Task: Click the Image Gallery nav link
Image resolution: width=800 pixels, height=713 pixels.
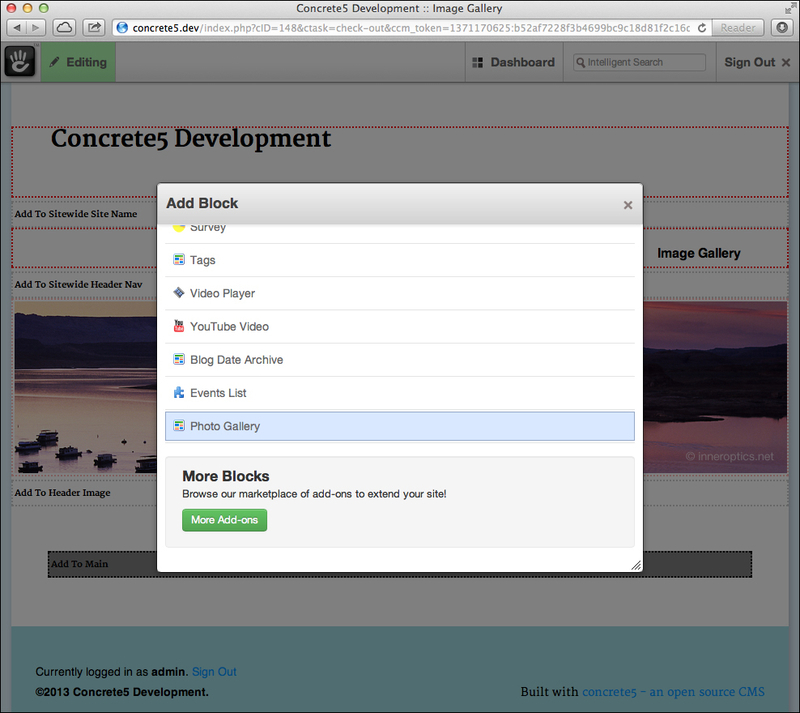Action: pyautogui.click(x=698, y=253)
